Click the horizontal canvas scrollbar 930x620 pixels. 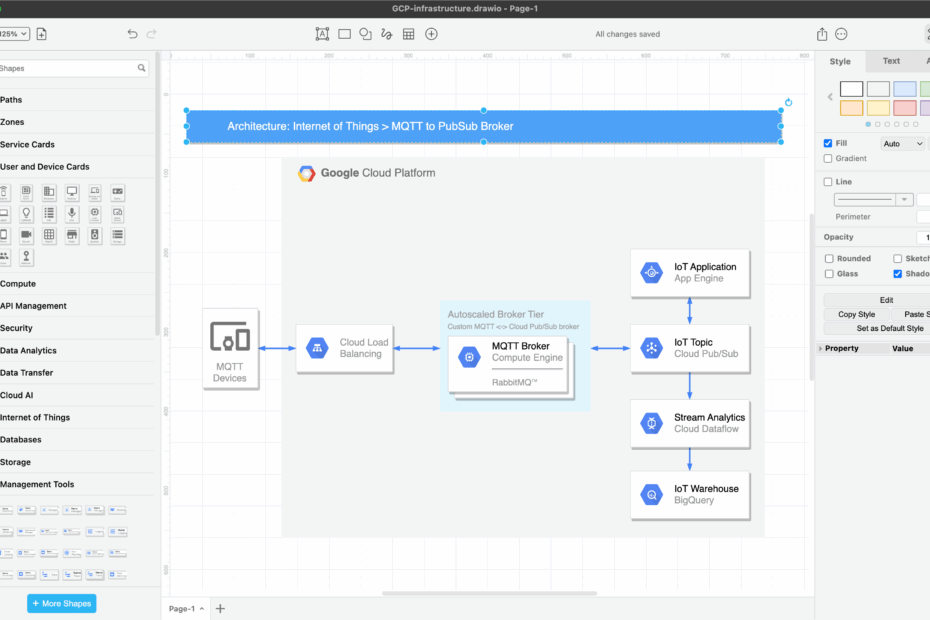click(489, 593)
